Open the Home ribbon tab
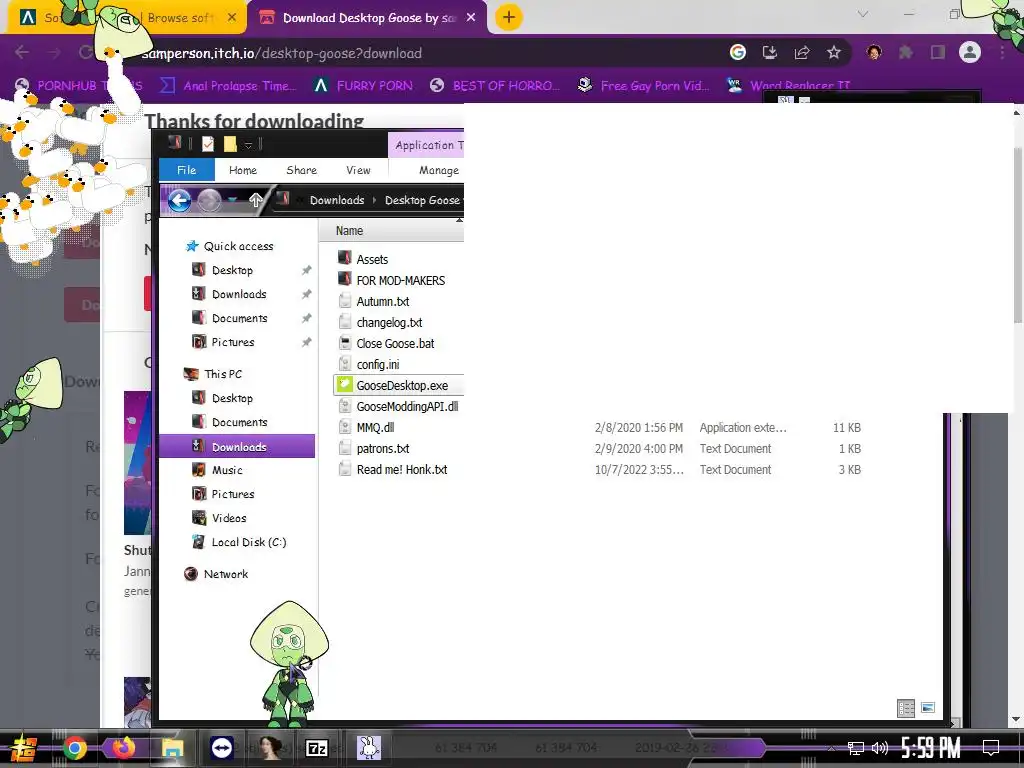Viewport: 1024px width, 768px height. point(242,170)
